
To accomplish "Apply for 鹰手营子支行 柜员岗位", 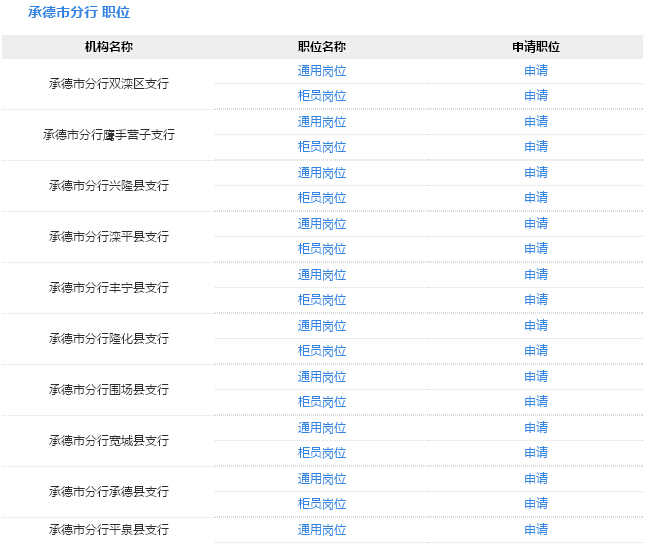I will coord(536,147).
